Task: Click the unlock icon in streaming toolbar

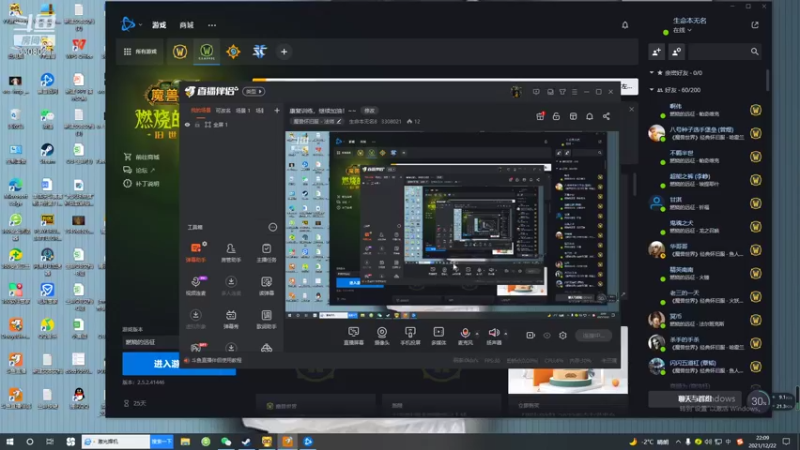Action: pos(556,116)
